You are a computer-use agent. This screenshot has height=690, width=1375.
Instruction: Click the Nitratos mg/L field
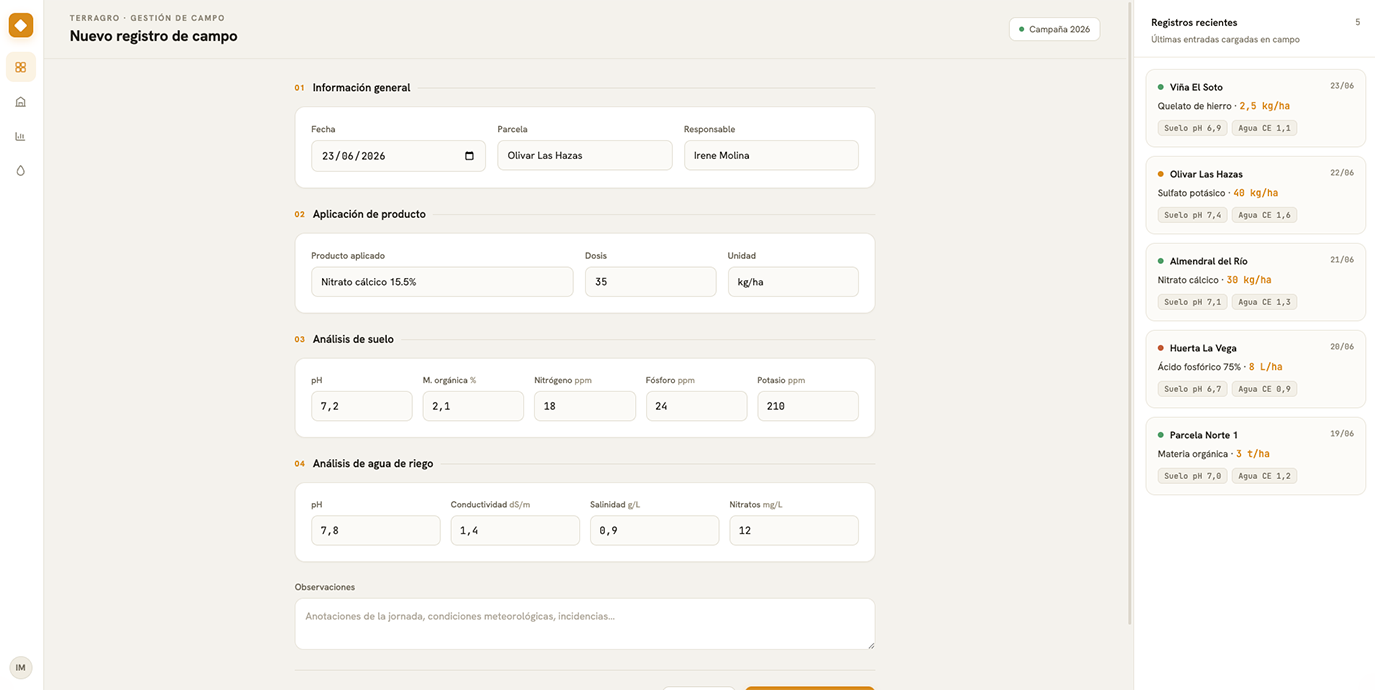point(794,530)
